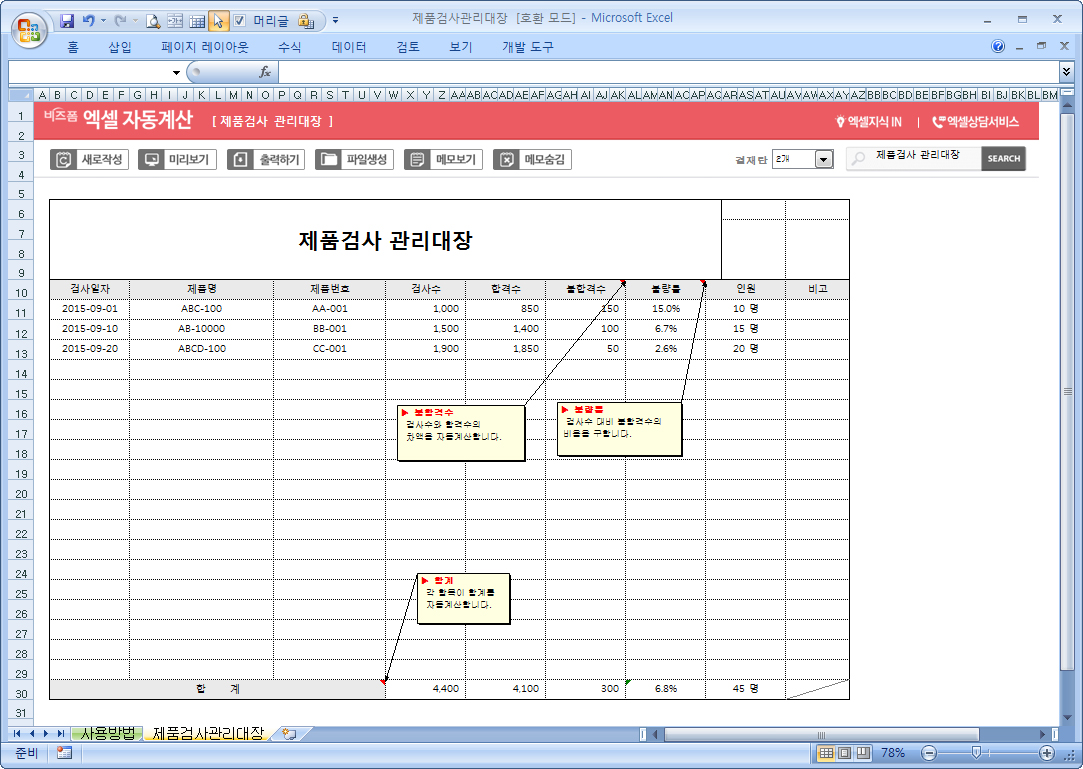Screen dimensions: 1083x769
Task: Open the 개발 도구 tab
Action: click(x=528, y=47)
